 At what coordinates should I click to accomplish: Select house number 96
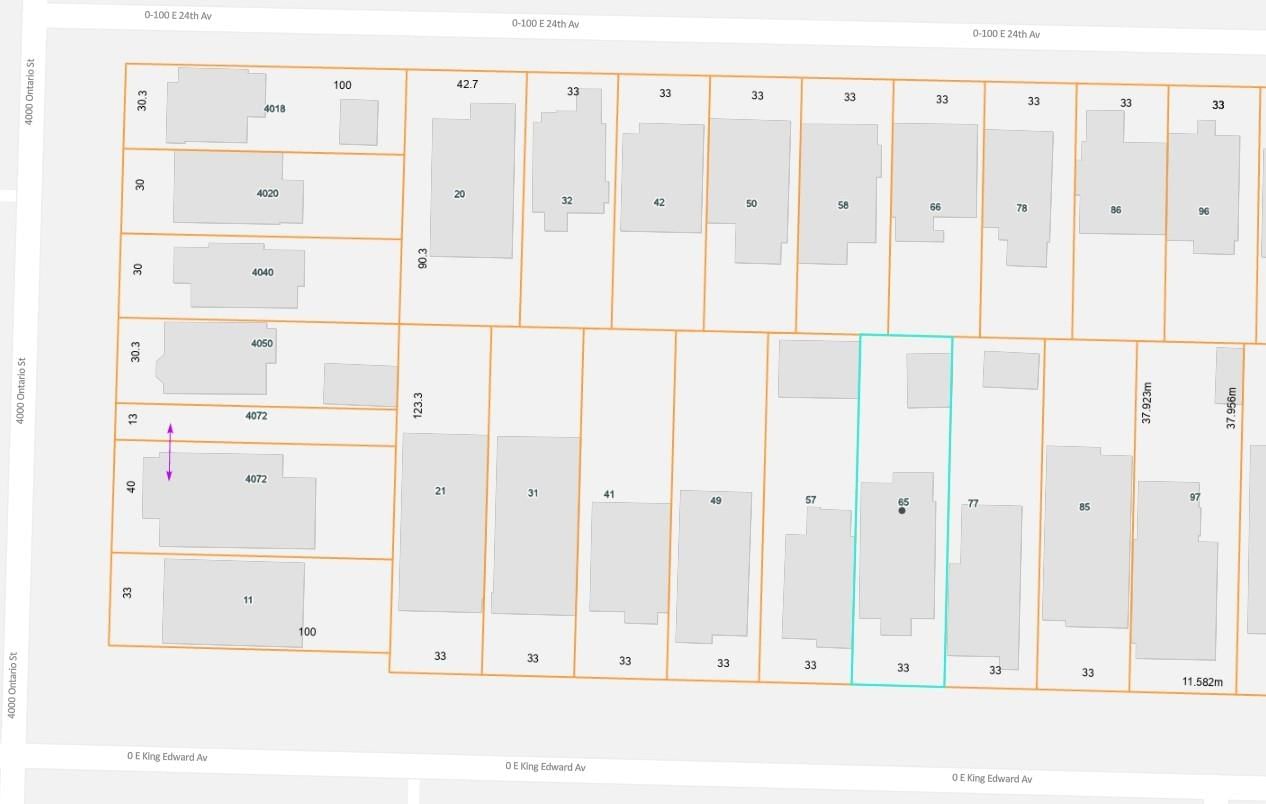click(1204, 211)
